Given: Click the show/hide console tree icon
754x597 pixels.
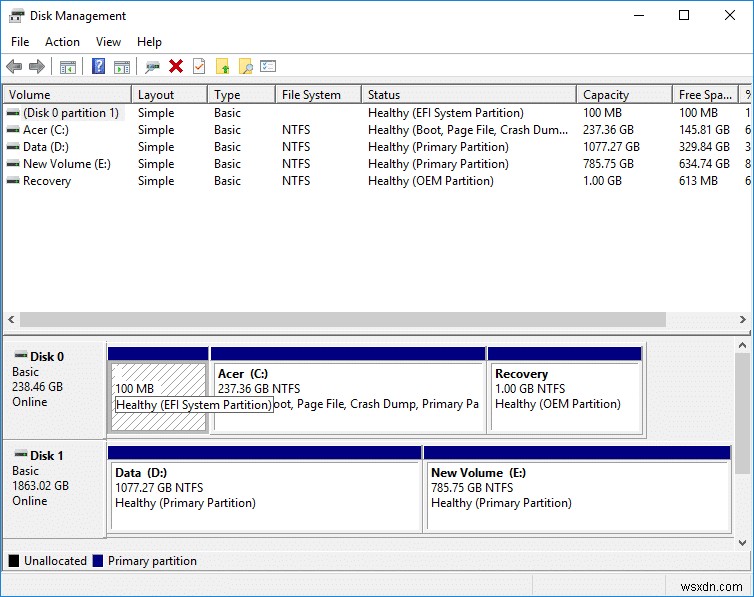Looking at the screenshot, I should click(x=68, y=66).
